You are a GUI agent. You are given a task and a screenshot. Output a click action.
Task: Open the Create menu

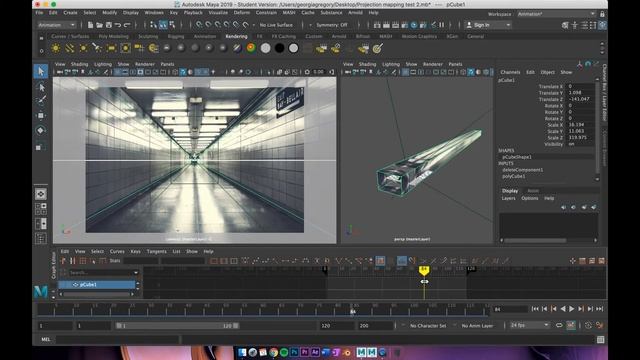70,13
